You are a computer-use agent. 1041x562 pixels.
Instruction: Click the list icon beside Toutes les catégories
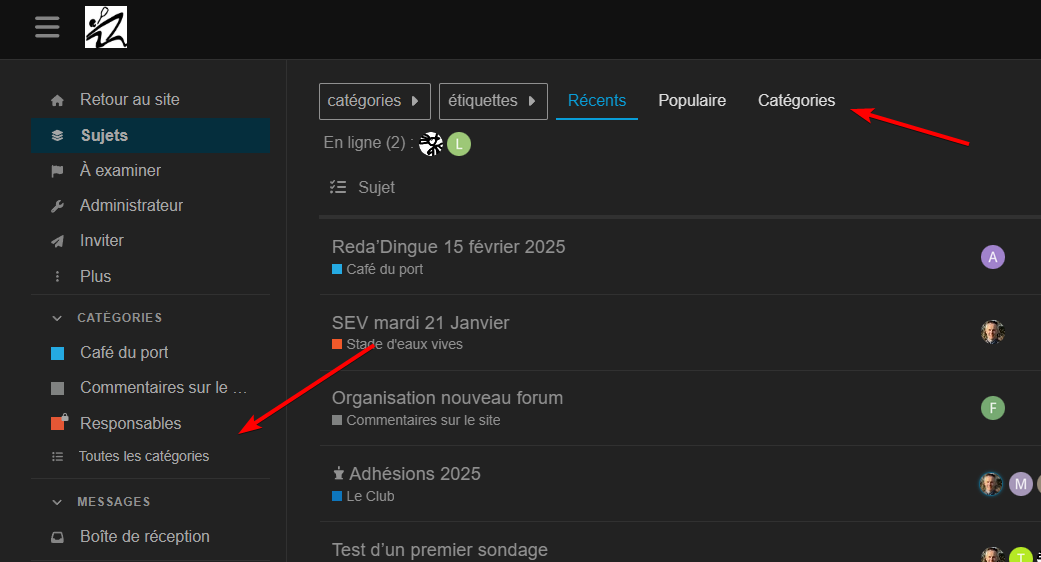pos(57,457)
